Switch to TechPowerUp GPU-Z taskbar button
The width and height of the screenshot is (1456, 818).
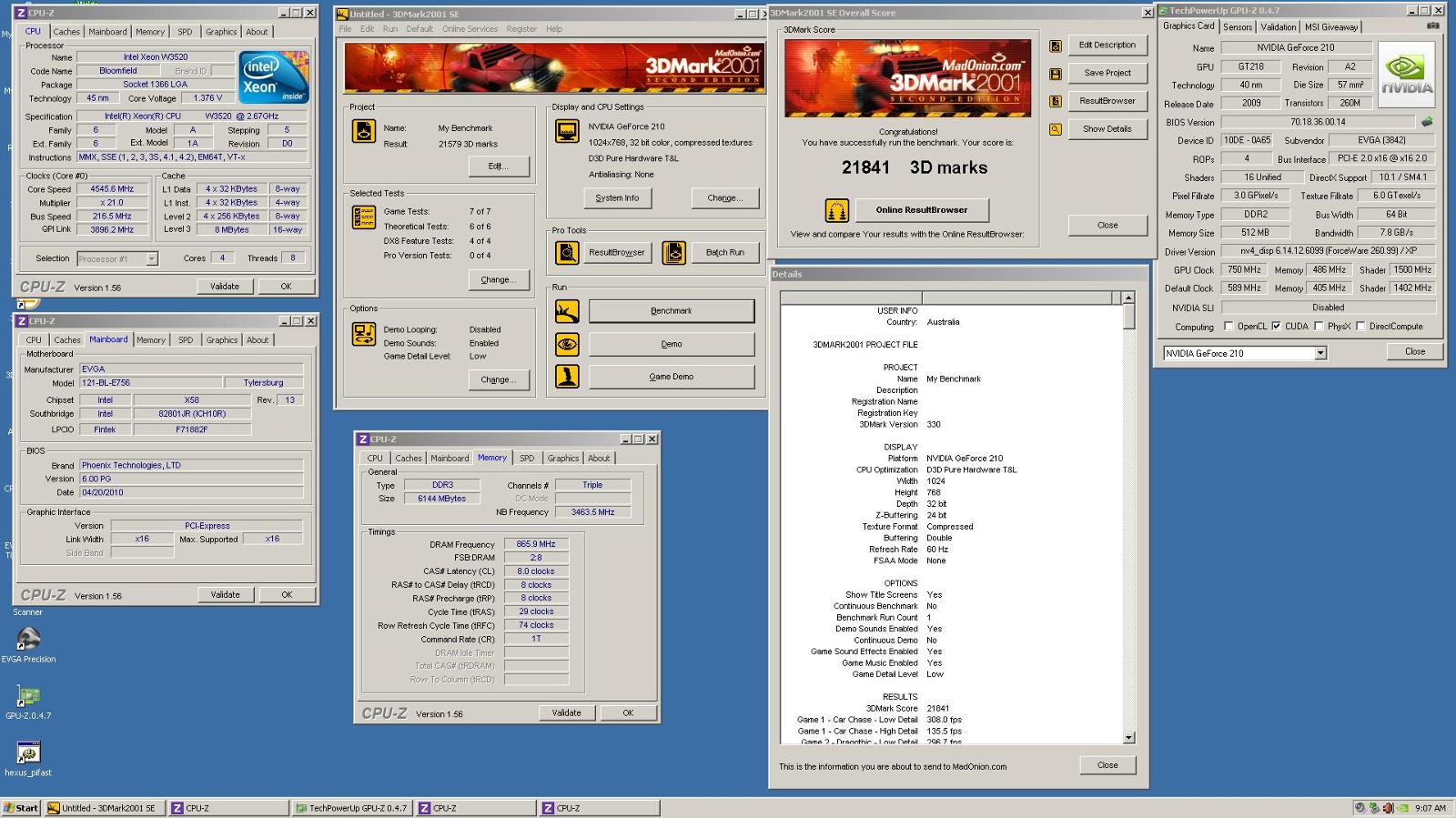coord(351,808)
